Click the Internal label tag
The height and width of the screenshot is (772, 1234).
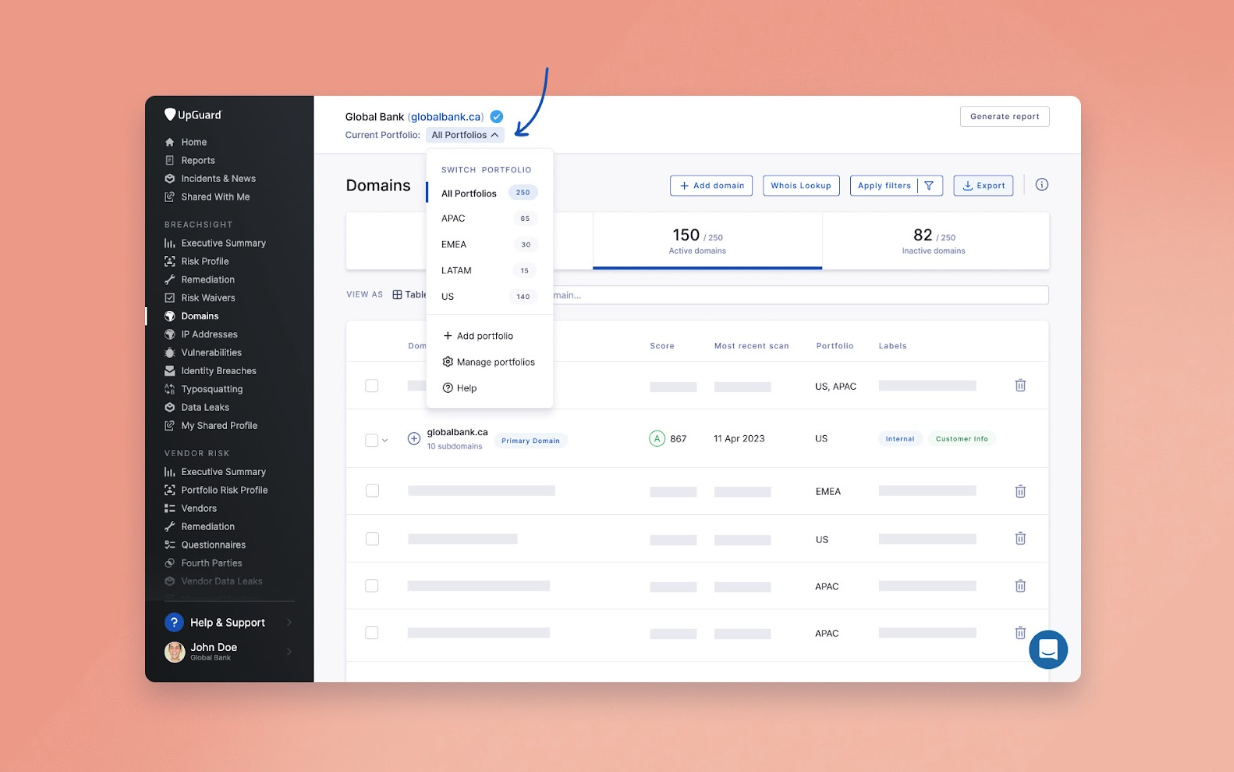[x=900, y=439]
